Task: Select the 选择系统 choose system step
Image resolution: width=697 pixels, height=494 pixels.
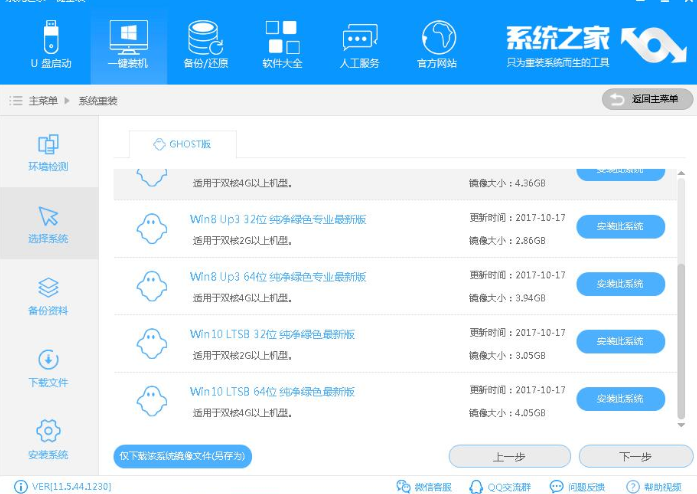Action: tap(48, 224)
